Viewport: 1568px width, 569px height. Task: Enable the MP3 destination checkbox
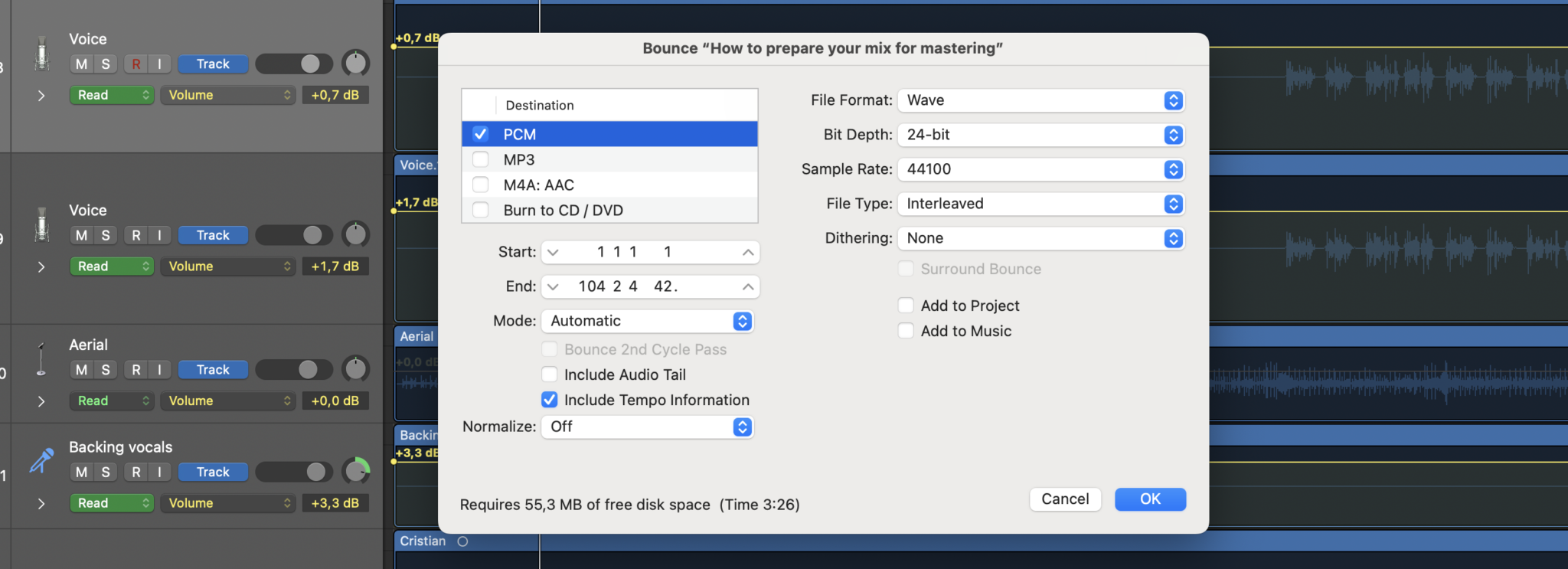481,159
